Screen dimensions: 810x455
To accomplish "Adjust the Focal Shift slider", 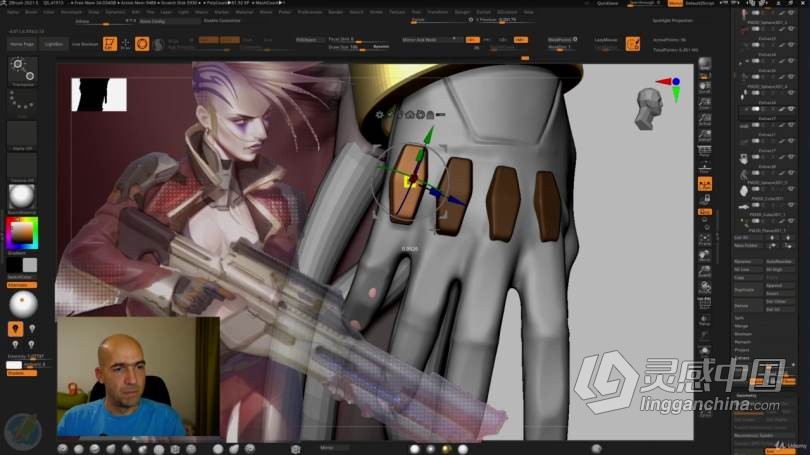I will 358,40.
